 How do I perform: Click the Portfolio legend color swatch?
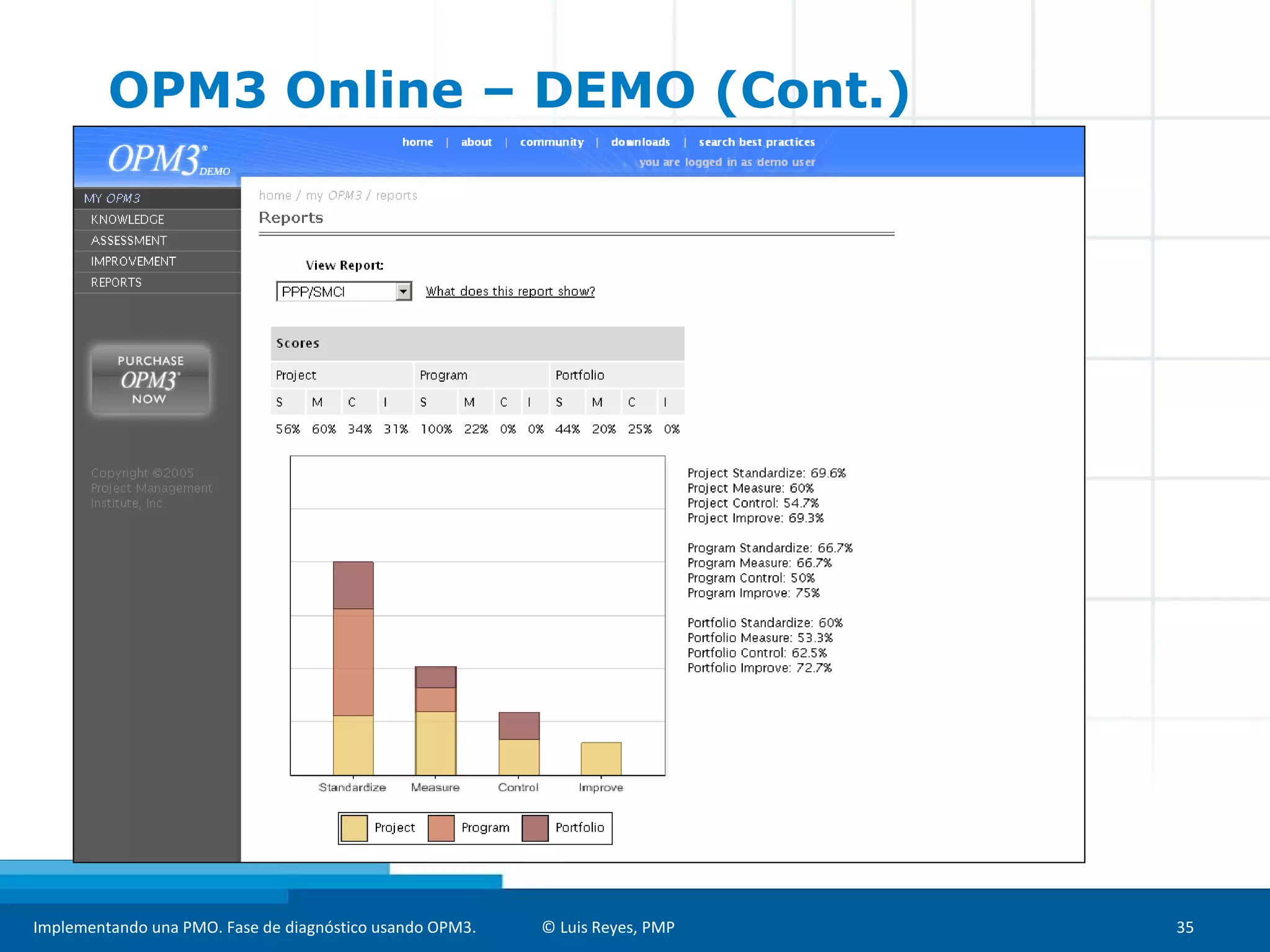[x=535, y=828]
